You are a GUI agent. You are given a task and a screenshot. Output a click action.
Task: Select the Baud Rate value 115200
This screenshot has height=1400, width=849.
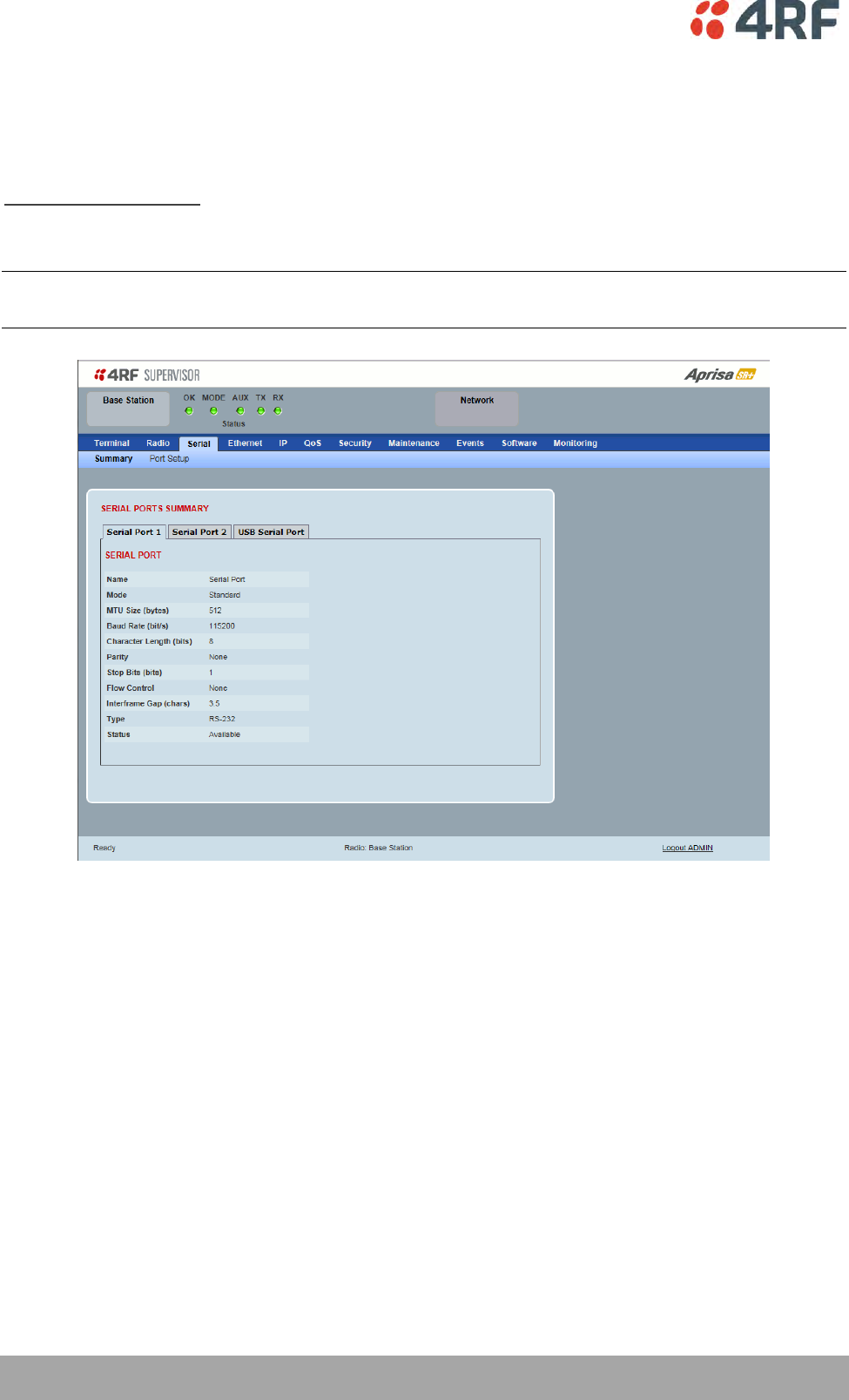coord(222,626)
